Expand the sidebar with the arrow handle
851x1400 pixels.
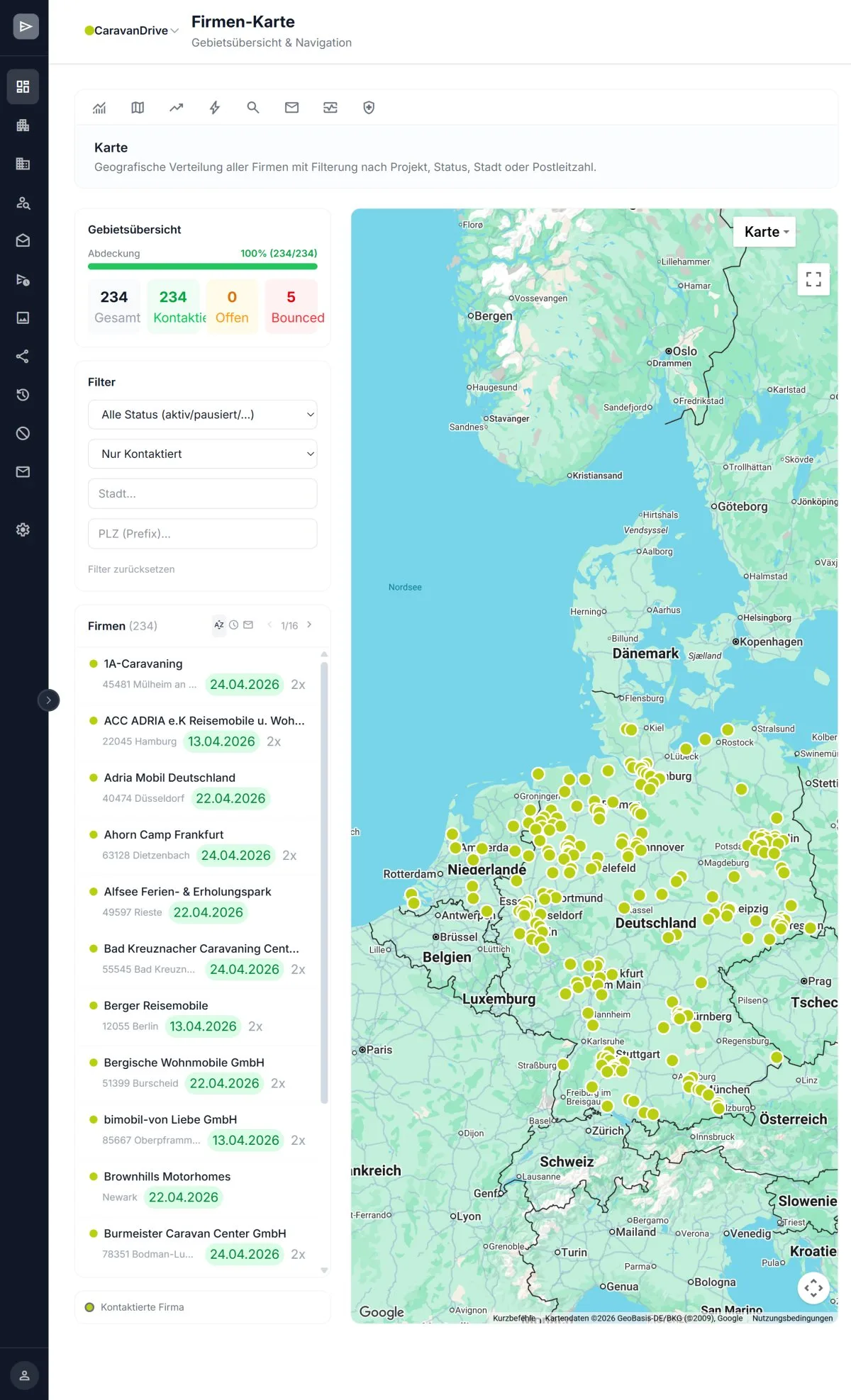tap(48, 700)
